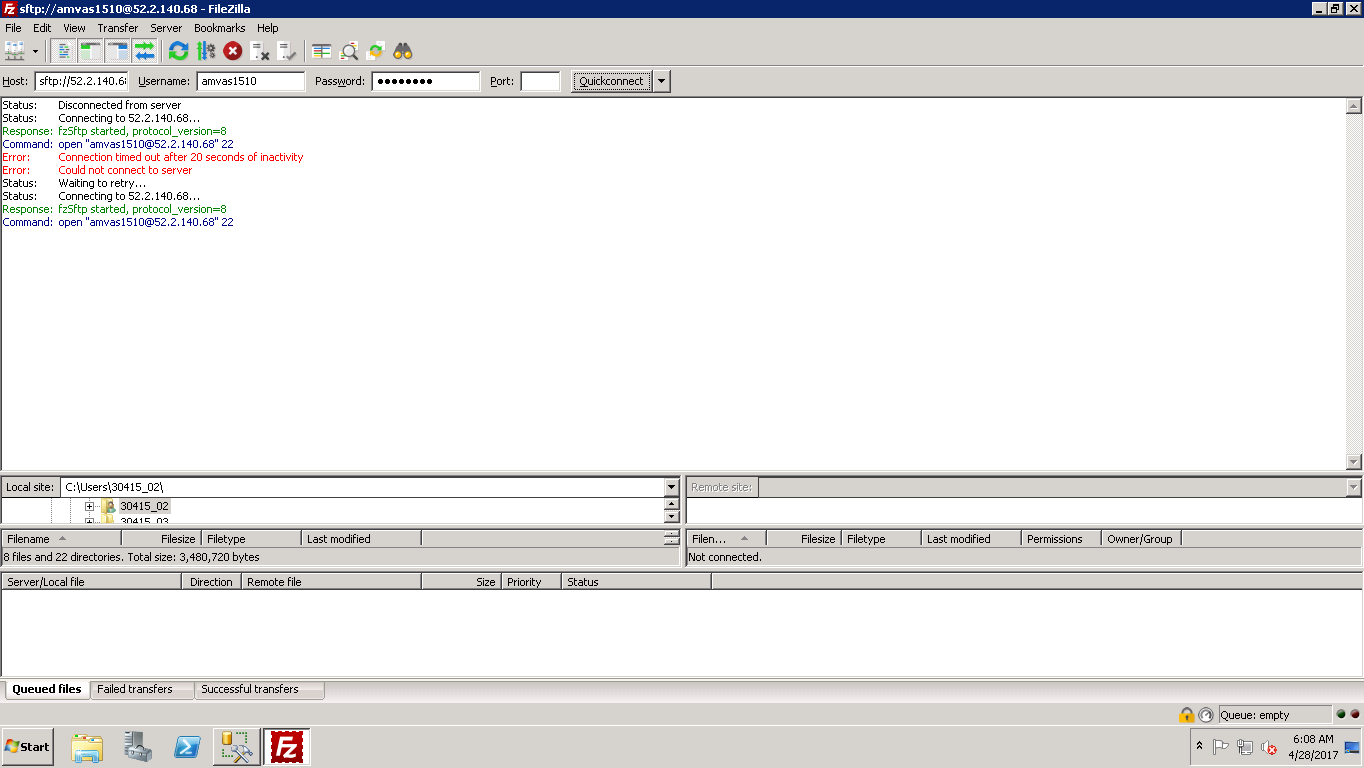Toggle transfer queue display
The height and width of the screenshot is (768, 1364).
(145, 50)
